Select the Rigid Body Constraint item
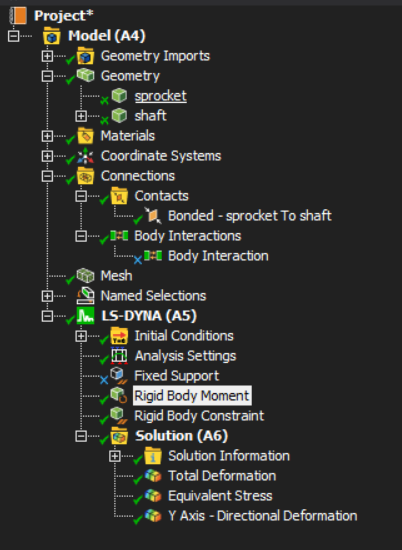 pyautogui.click(x=199, y=416)
